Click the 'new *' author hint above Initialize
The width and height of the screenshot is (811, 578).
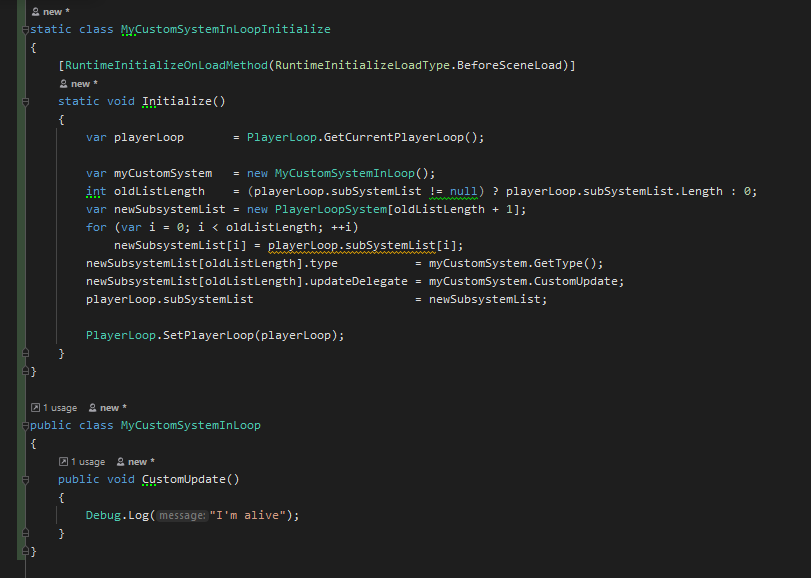click(83, 83)
